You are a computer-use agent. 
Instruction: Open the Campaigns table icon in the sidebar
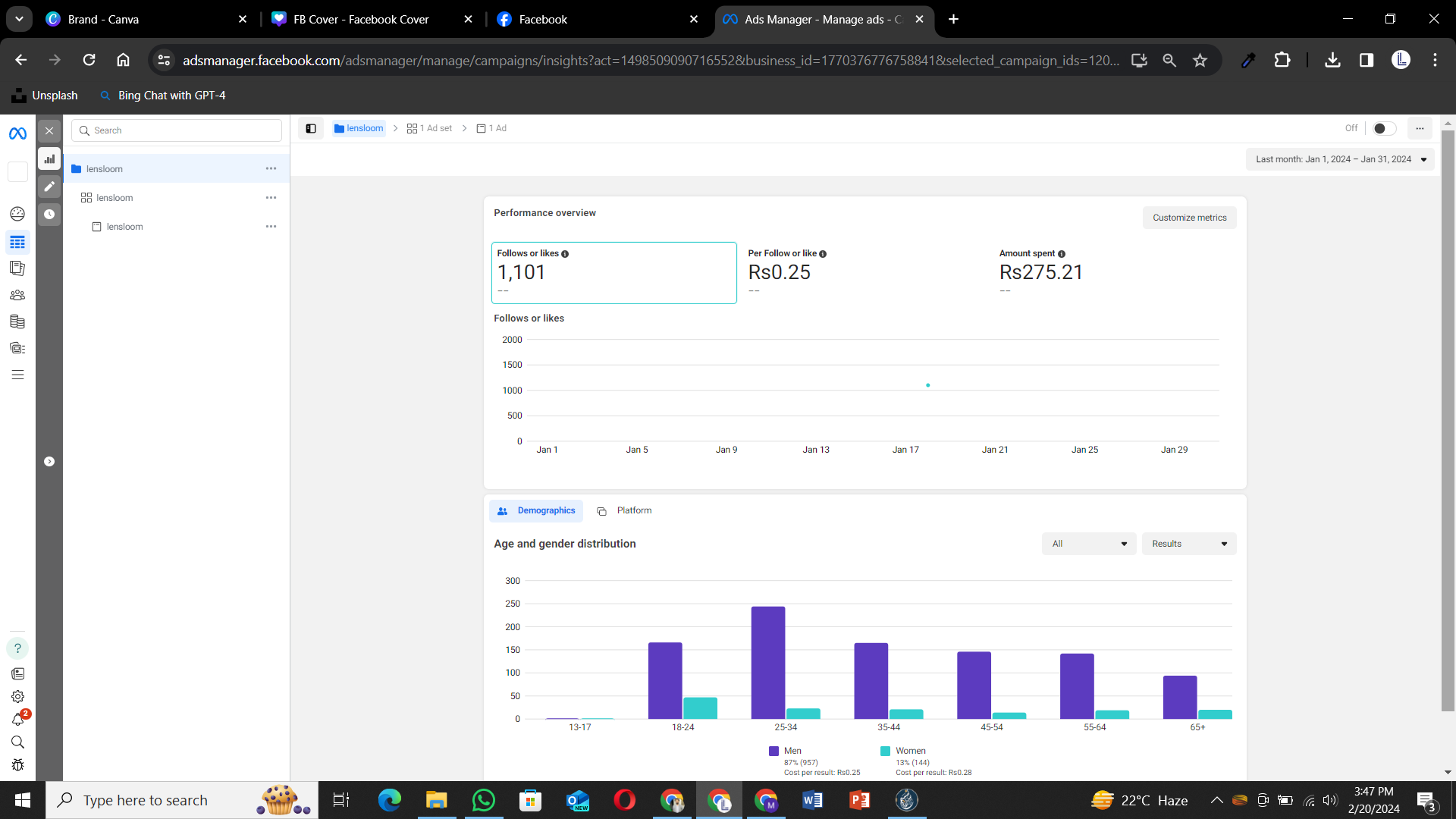coord(17,243)
